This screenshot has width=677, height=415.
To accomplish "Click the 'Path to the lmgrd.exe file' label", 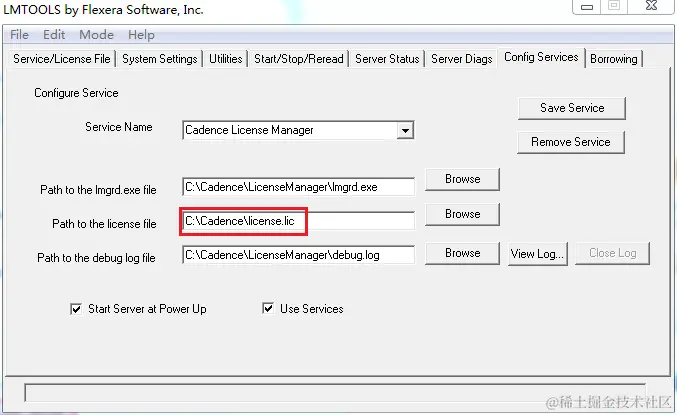I will (x=98, y=190).
